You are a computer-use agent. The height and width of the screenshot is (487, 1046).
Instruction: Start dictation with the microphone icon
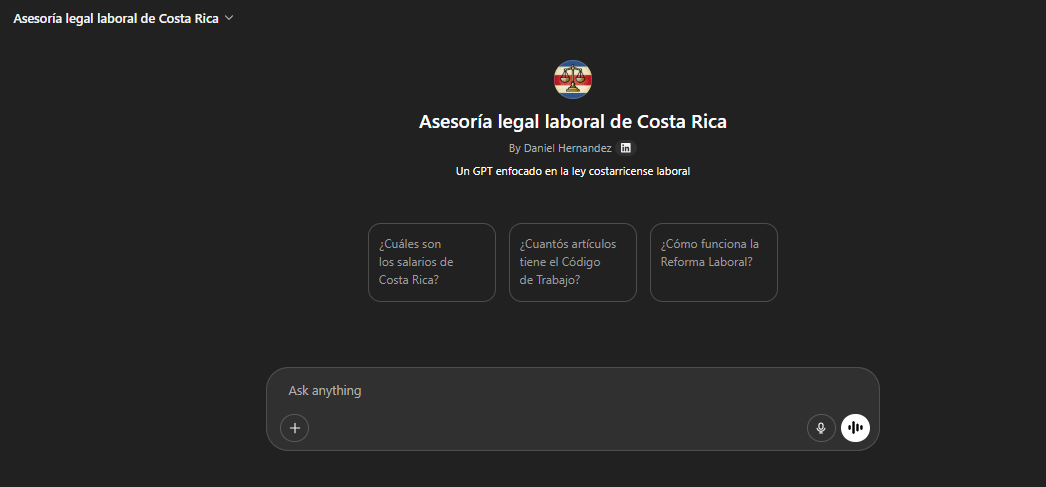(x=821, y=428)
